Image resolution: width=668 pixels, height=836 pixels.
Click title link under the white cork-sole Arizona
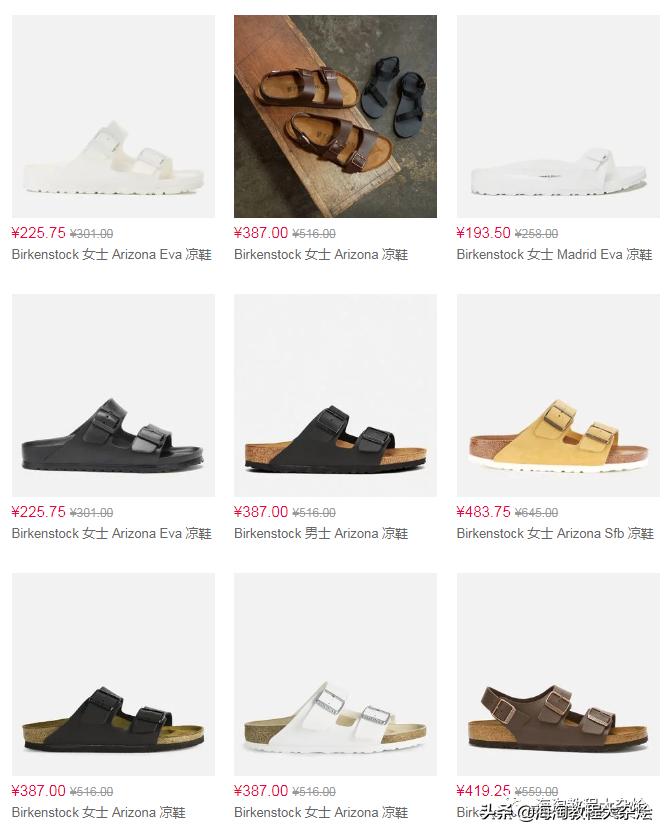[x=321, y=813]
